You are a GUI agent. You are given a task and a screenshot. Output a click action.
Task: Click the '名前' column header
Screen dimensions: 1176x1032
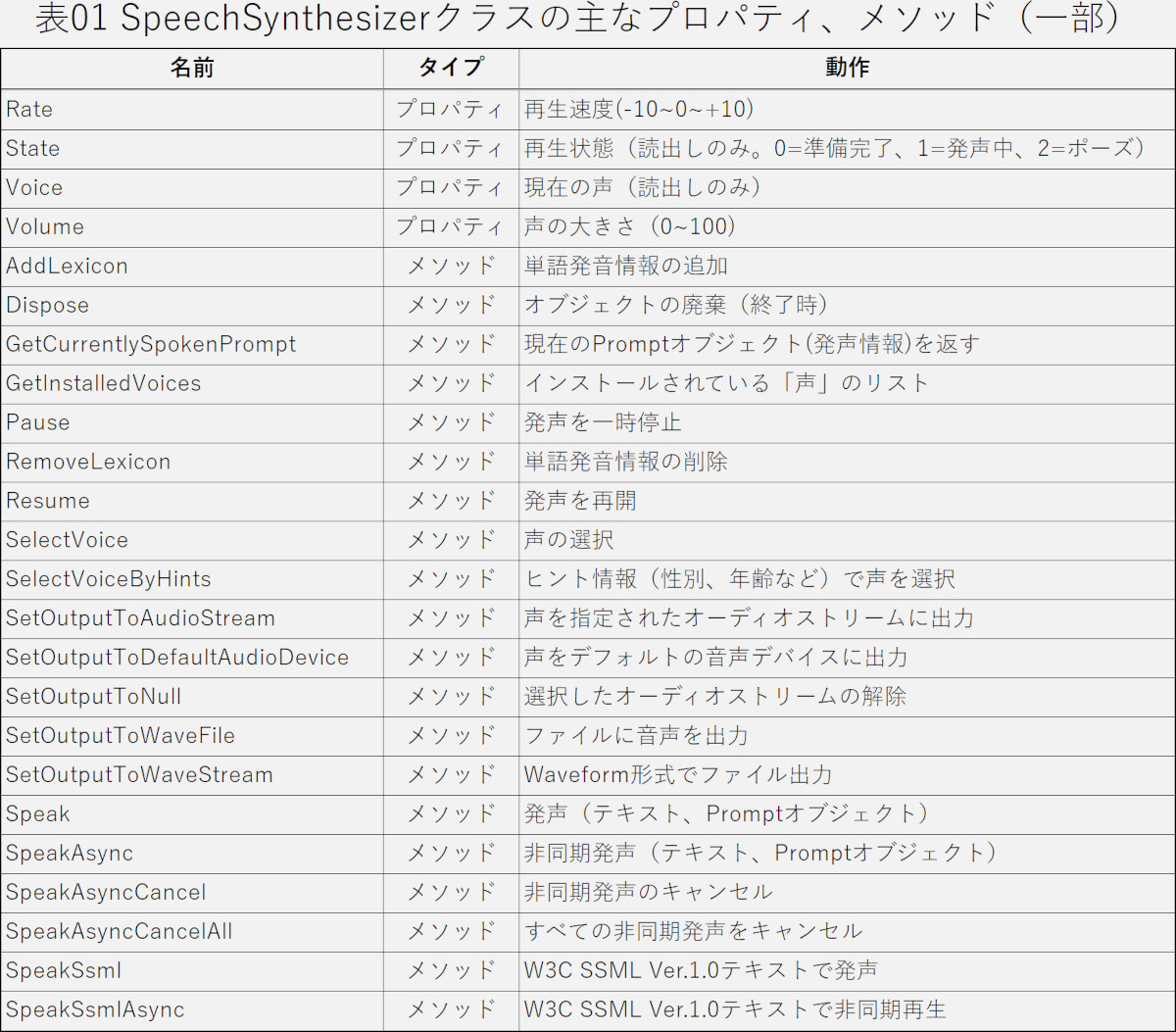(x=192, y=69)
